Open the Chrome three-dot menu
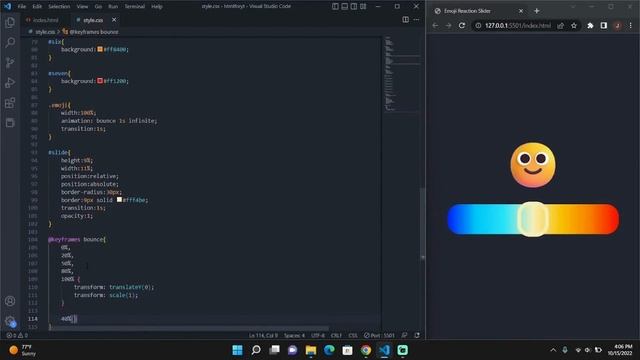Screen dimensions: 640x360 [x=631, y=25]
